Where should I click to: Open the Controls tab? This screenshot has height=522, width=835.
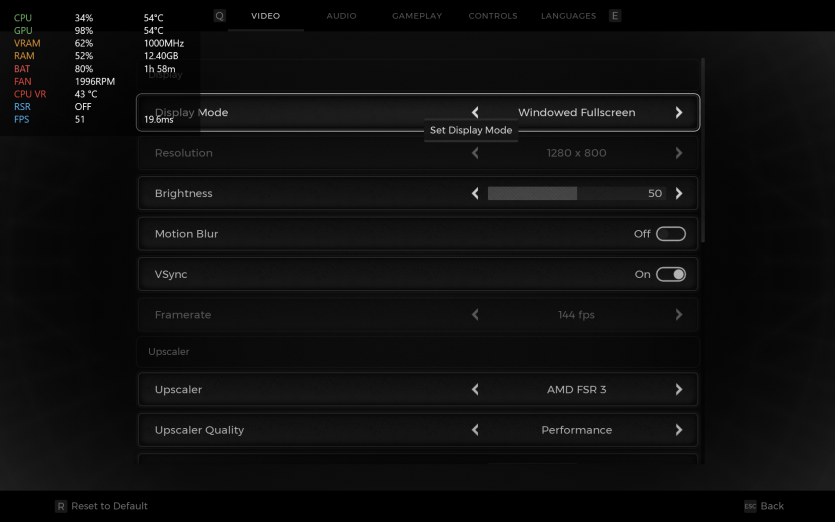coord(493,16)
